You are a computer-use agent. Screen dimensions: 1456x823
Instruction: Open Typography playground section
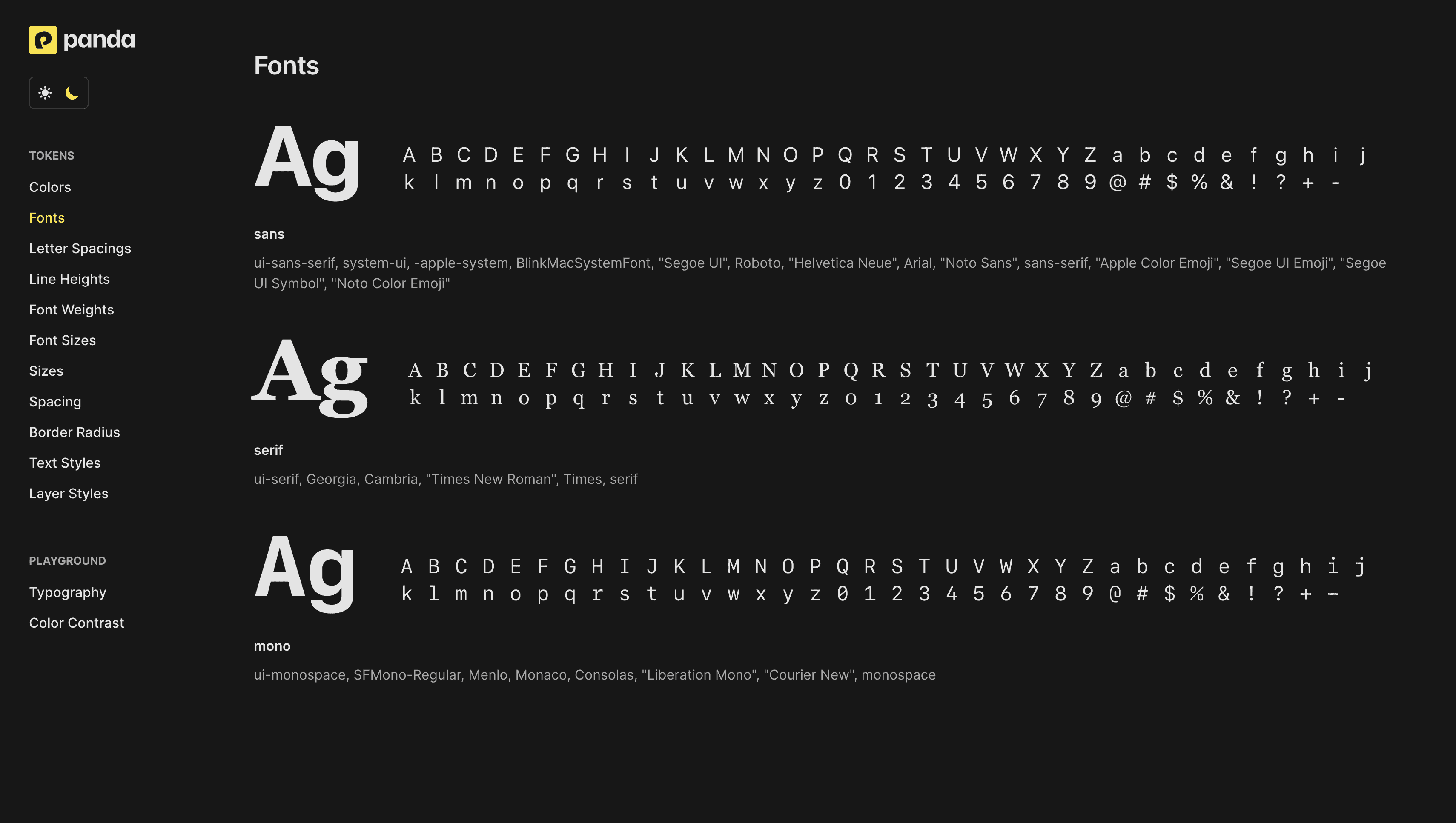67,592
